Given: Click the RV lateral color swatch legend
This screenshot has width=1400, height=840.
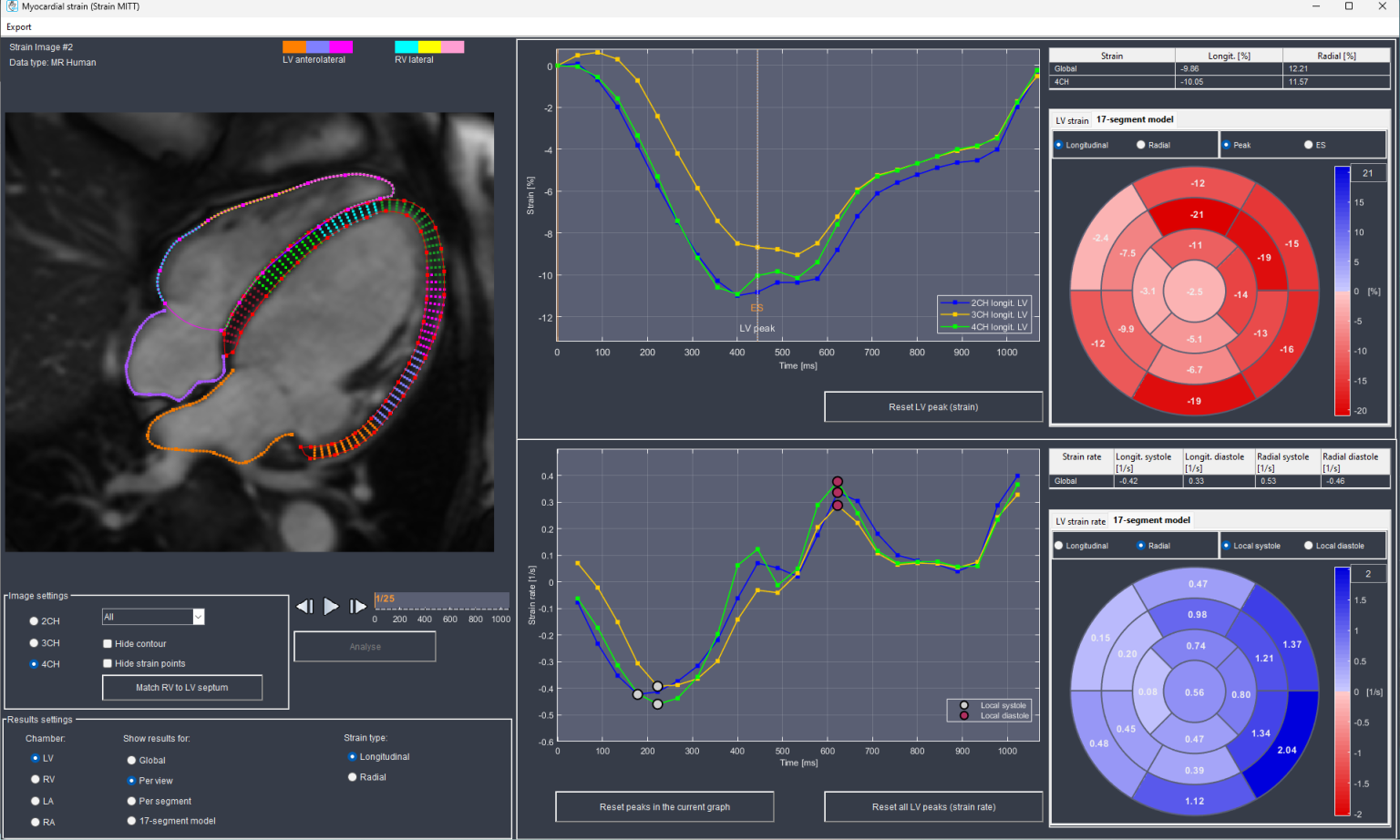Looking at the screenshot, I should point(429,47).
